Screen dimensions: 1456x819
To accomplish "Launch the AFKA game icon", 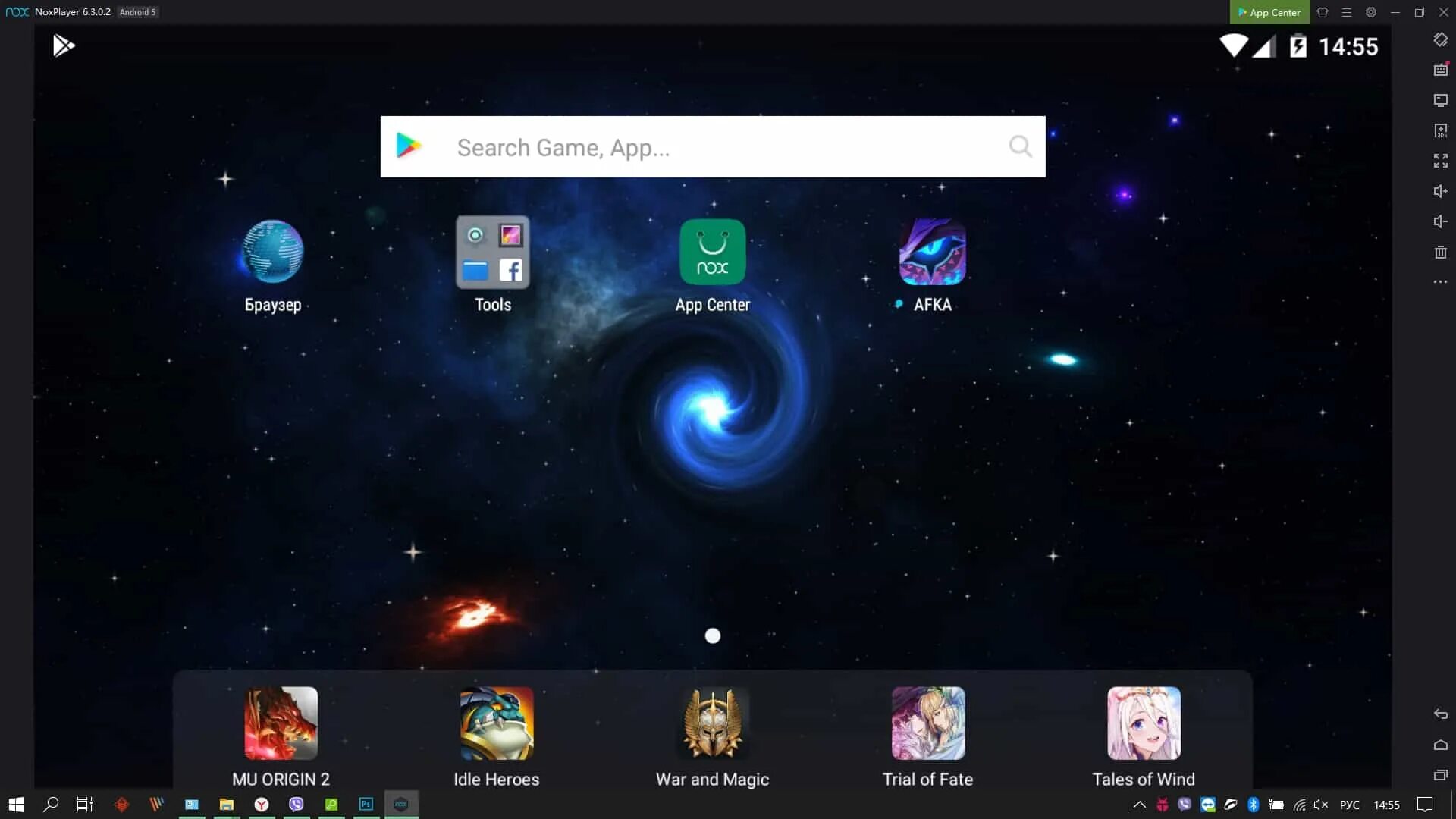I will tap(932, 253).
